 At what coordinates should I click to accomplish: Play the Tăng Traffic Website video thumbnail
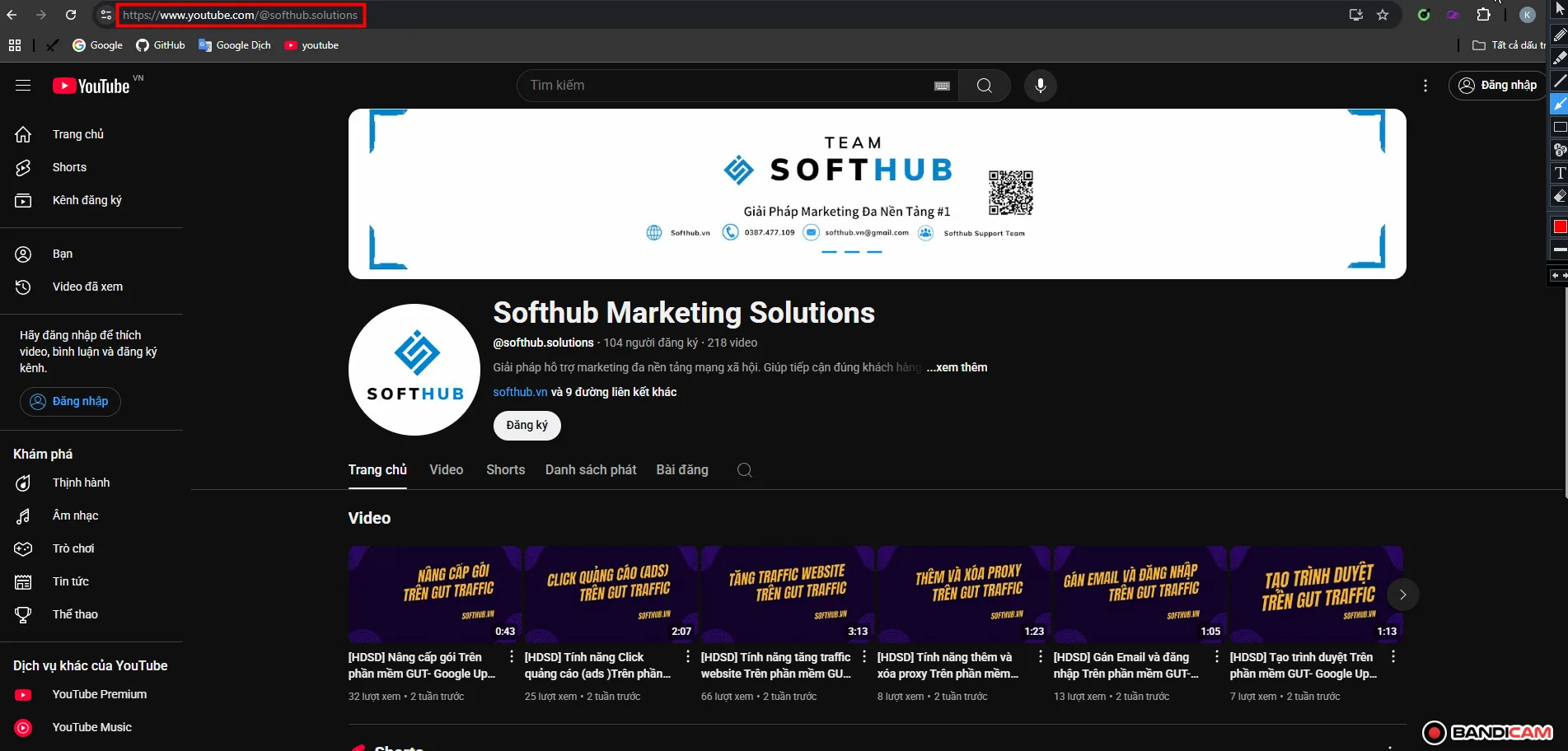coord(788,595)
